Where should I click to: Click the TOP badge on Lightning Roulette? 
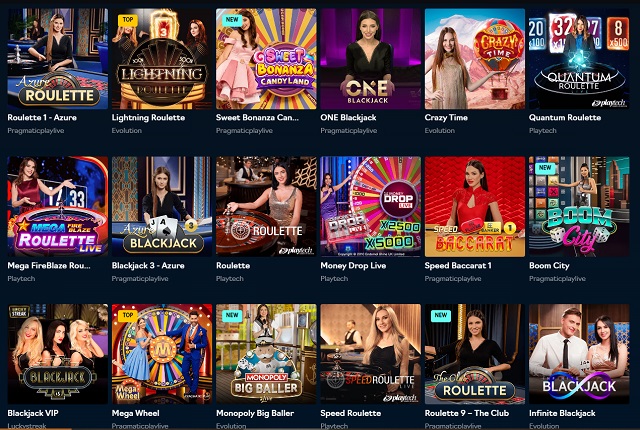coord(128,20)
